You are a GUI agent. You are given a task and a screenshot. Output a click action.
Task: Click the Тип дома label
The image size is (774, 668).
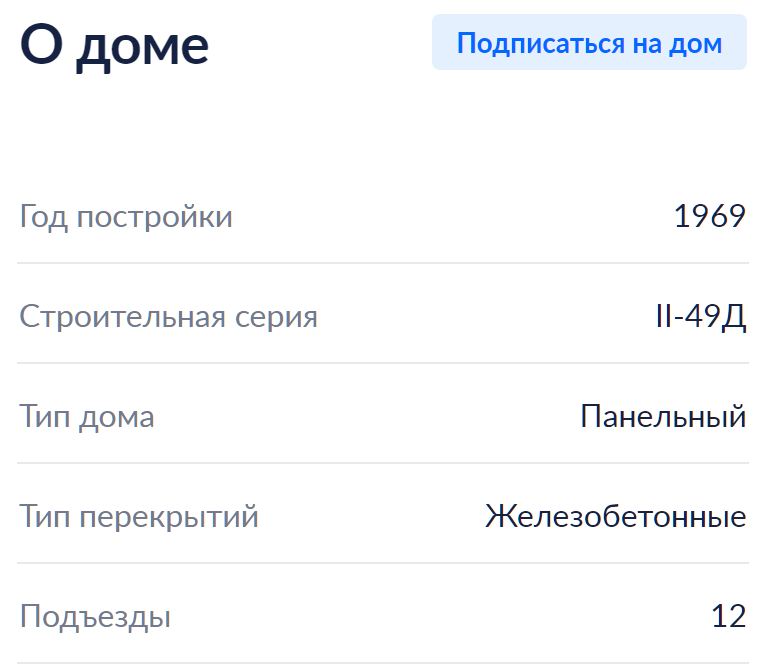pyautogui.click(x=87, y=417)
